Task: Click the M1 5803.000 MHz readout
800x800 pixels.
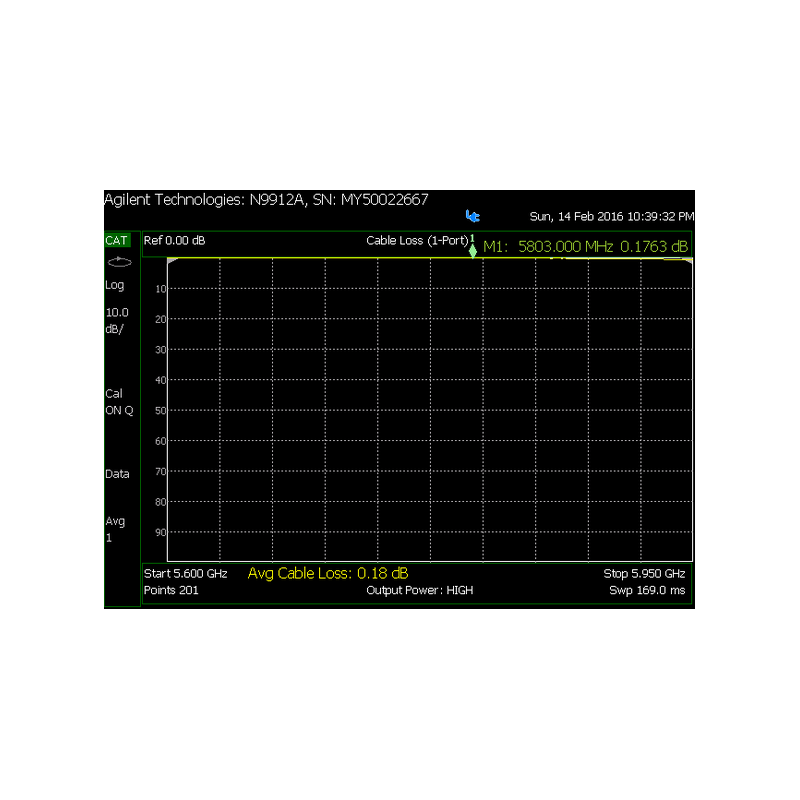Action: point(547,247)
